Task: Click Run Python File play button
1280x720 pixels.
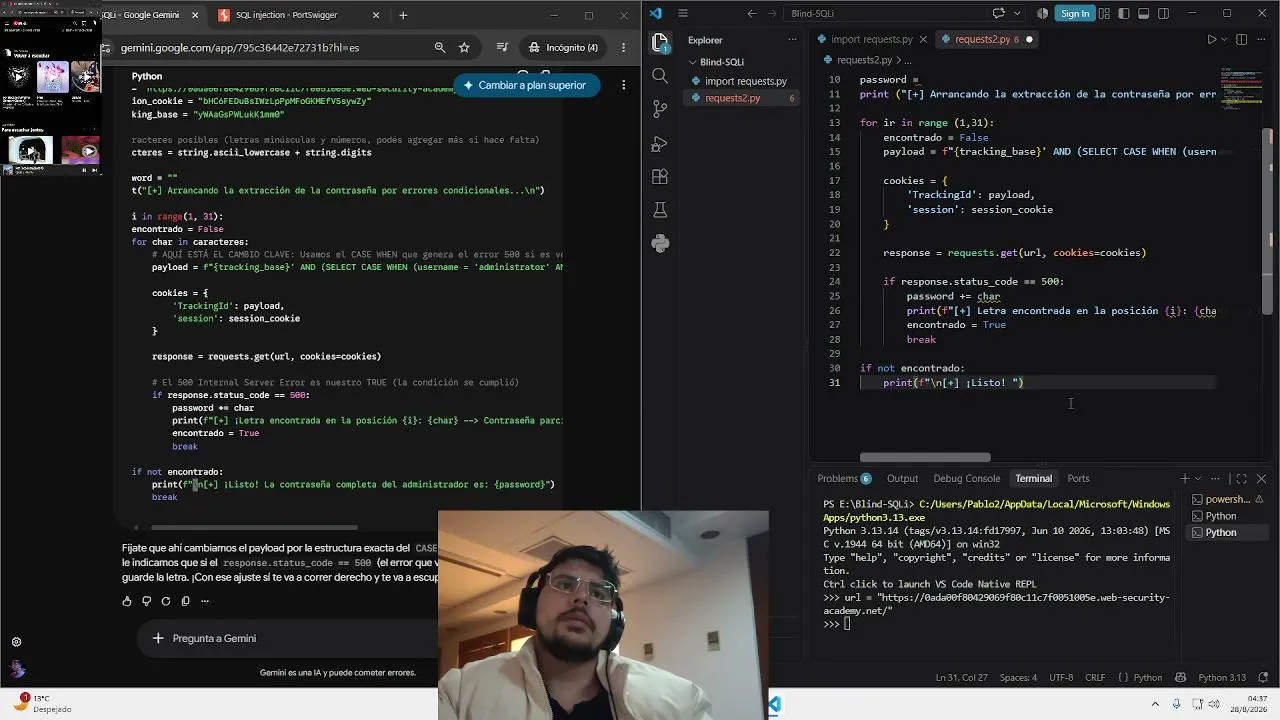Action: [x=1212, y=39]
